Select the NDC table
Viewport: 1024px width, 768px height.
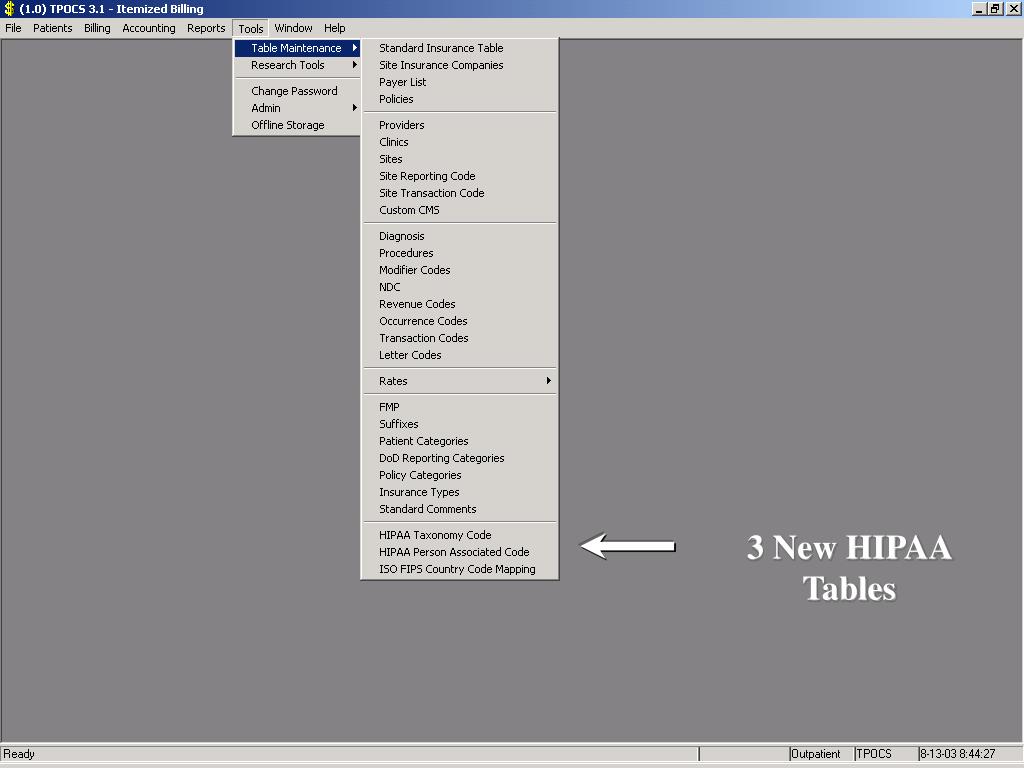tap(460, 287)
